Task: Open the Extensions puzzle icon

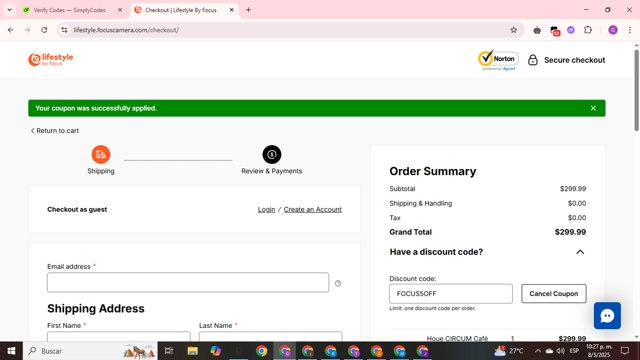Action: coord(588,30)
